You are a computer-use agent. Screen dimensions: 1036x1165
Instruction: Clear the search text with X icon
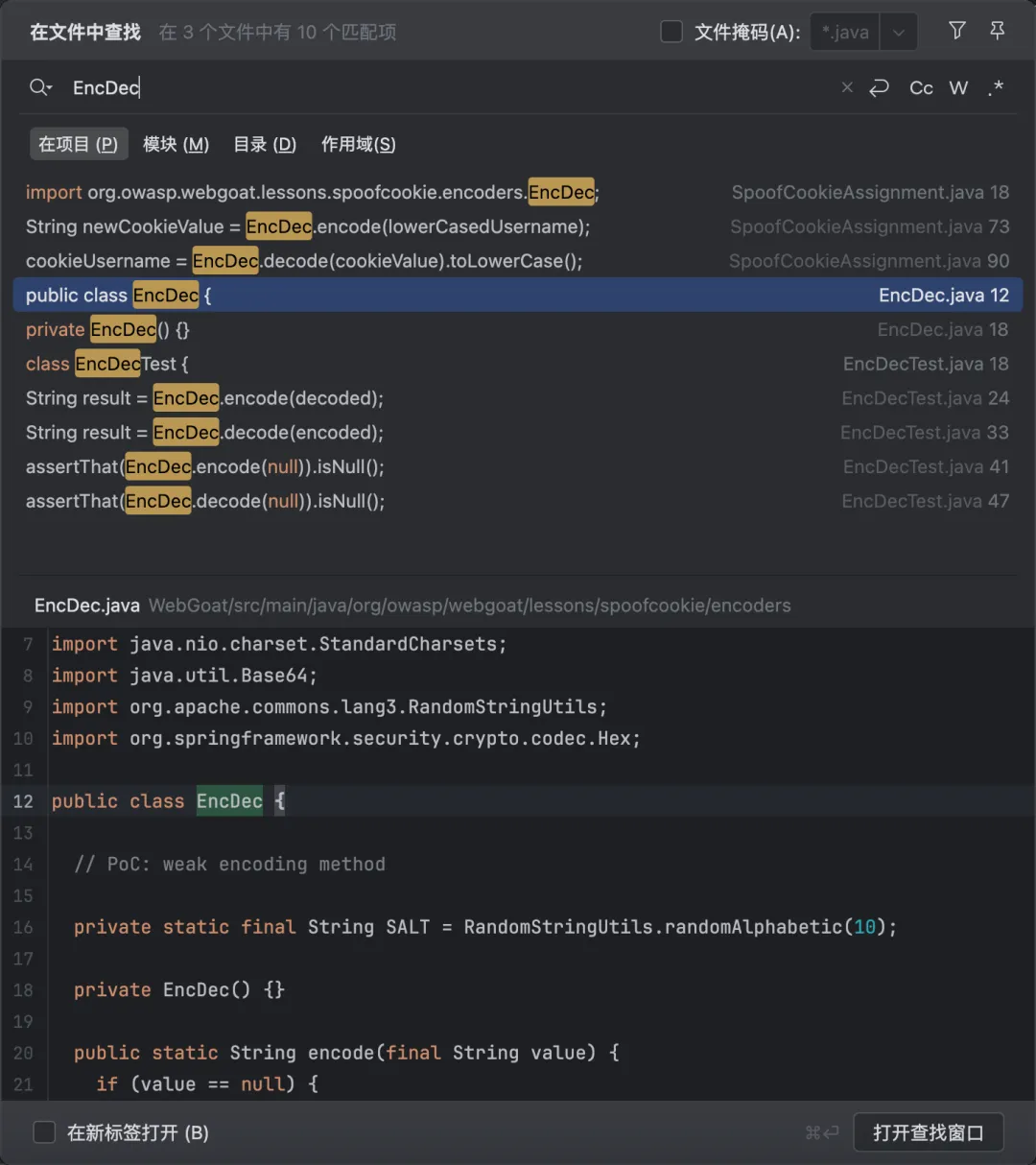847,87
